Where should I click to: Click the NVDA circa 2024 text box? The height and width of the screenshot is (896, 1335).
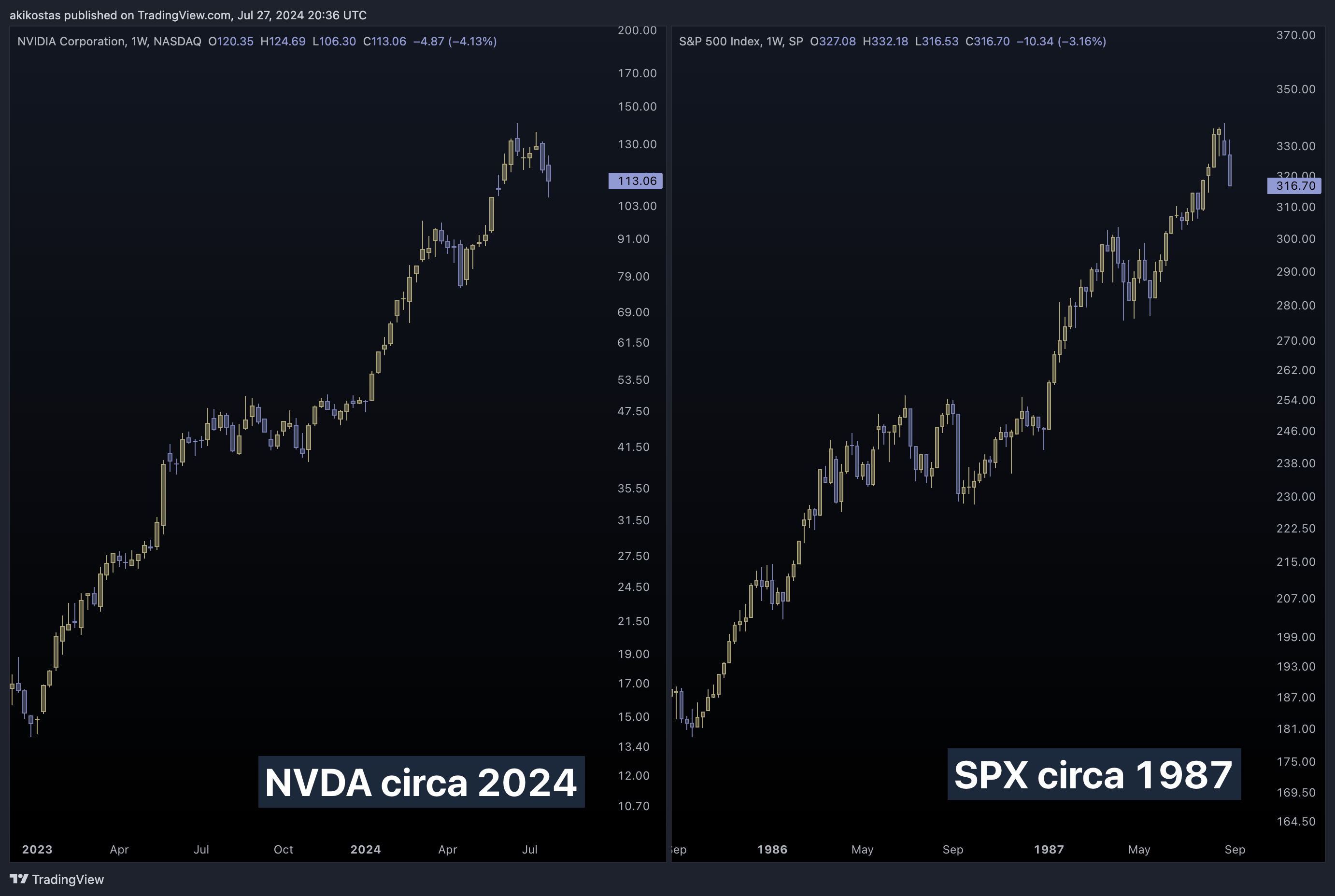[421, 782]
